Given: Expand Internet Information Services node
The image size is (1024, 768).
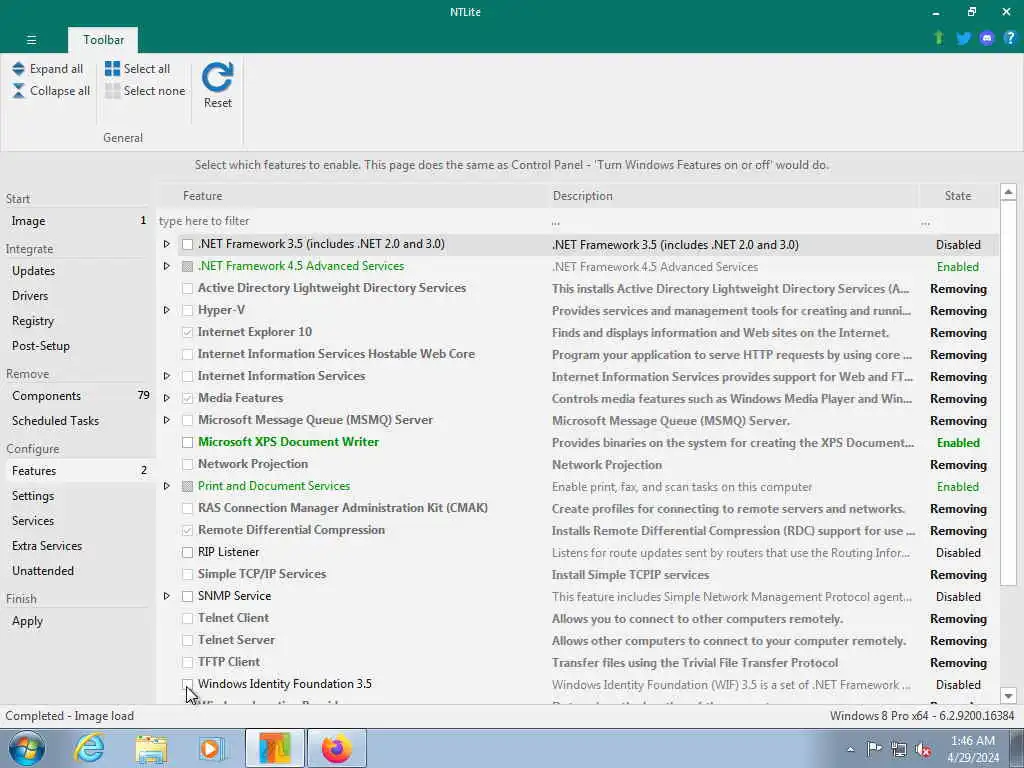Looking at the screenshot, I should 167,376.
